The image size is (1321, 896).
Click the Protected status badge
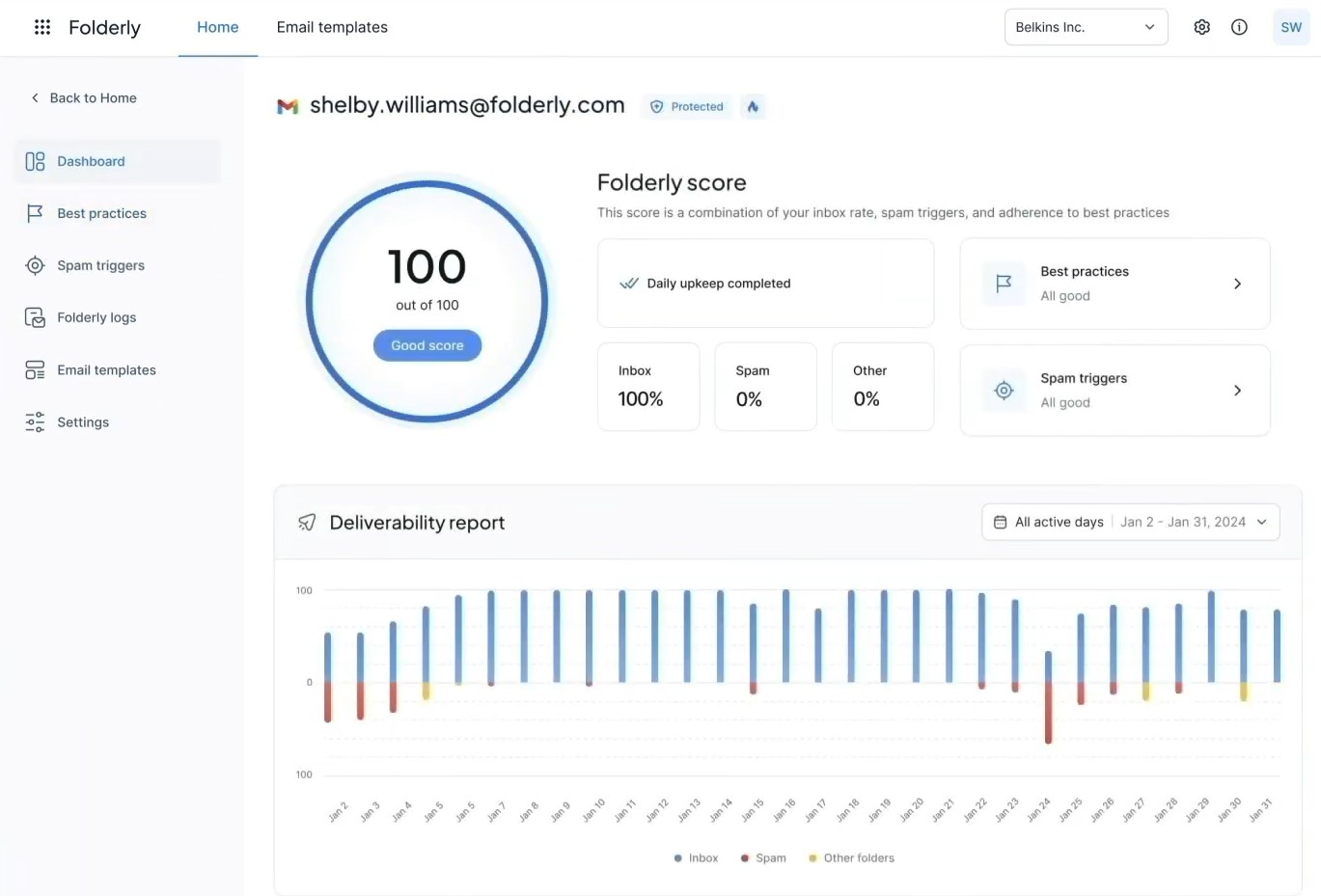688,106
